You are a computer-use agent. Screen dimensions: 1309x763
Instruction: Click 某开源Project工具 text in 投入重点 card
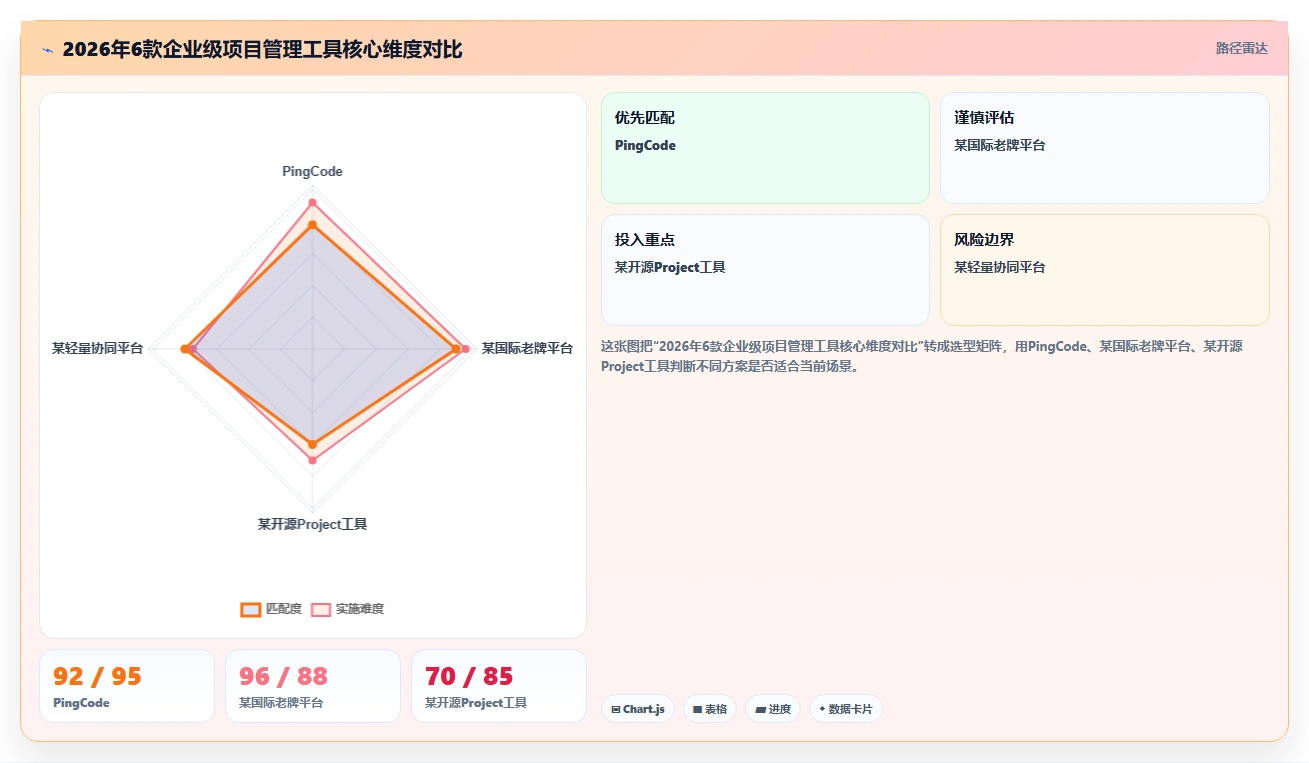(x=670, y=267)
